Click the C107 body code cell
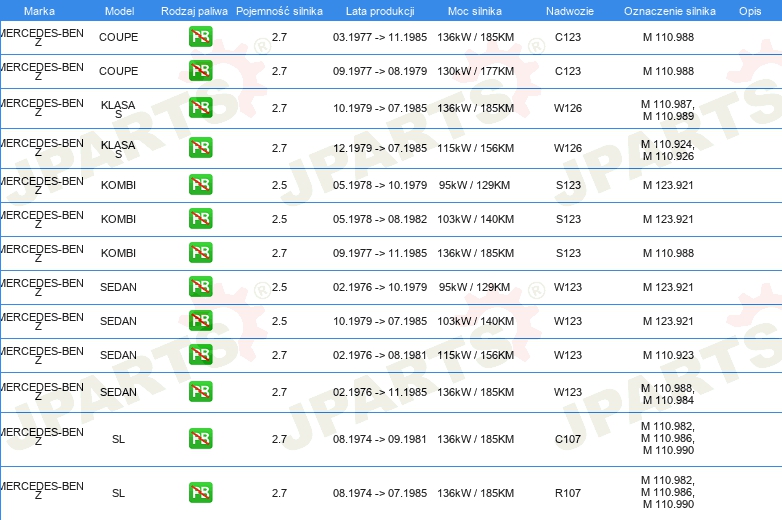782x520 pixels. (x=568, y=439)
